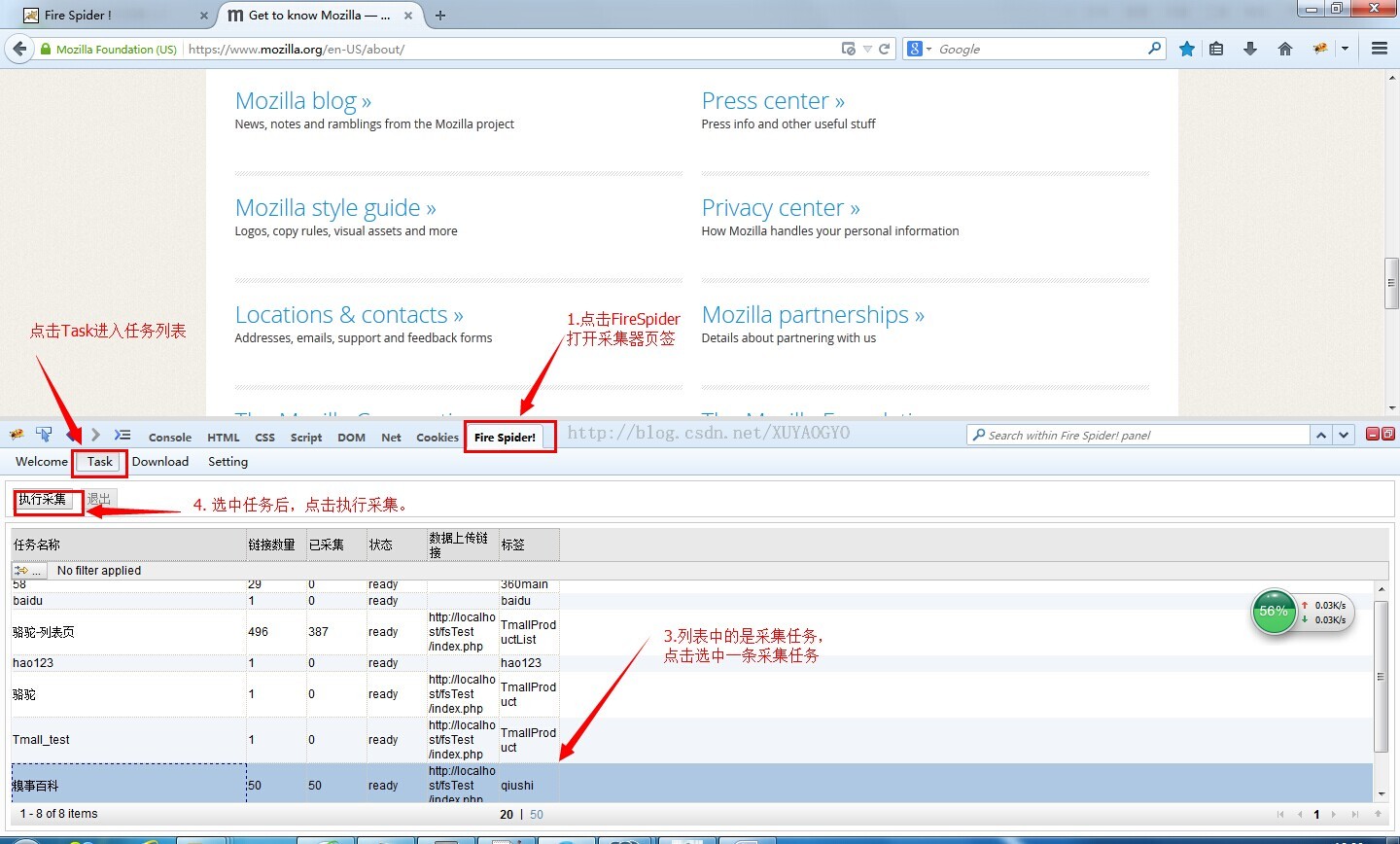Minimize the Firebug panel
1400x844 pixels.
[1373, 434]
